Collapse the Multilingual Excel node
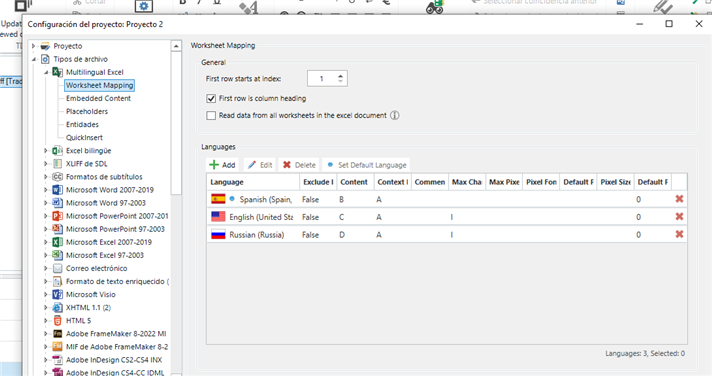Viewport: 712px width, 376px height. click(46, 72)
